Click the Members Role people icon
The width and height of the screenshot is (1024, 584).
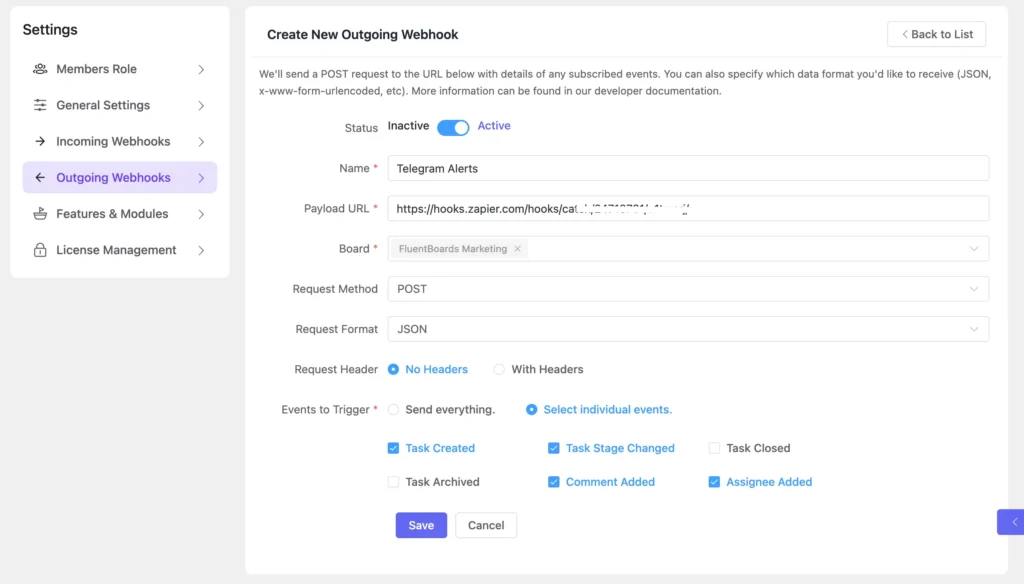click(40, 69)
